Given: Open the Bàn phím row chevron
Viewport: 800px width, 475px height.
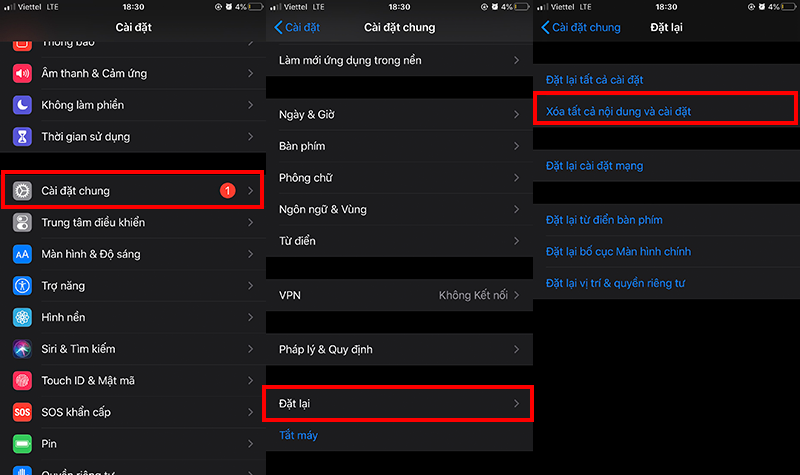Looking at the screenshot, I should click(x=516, y=146).
